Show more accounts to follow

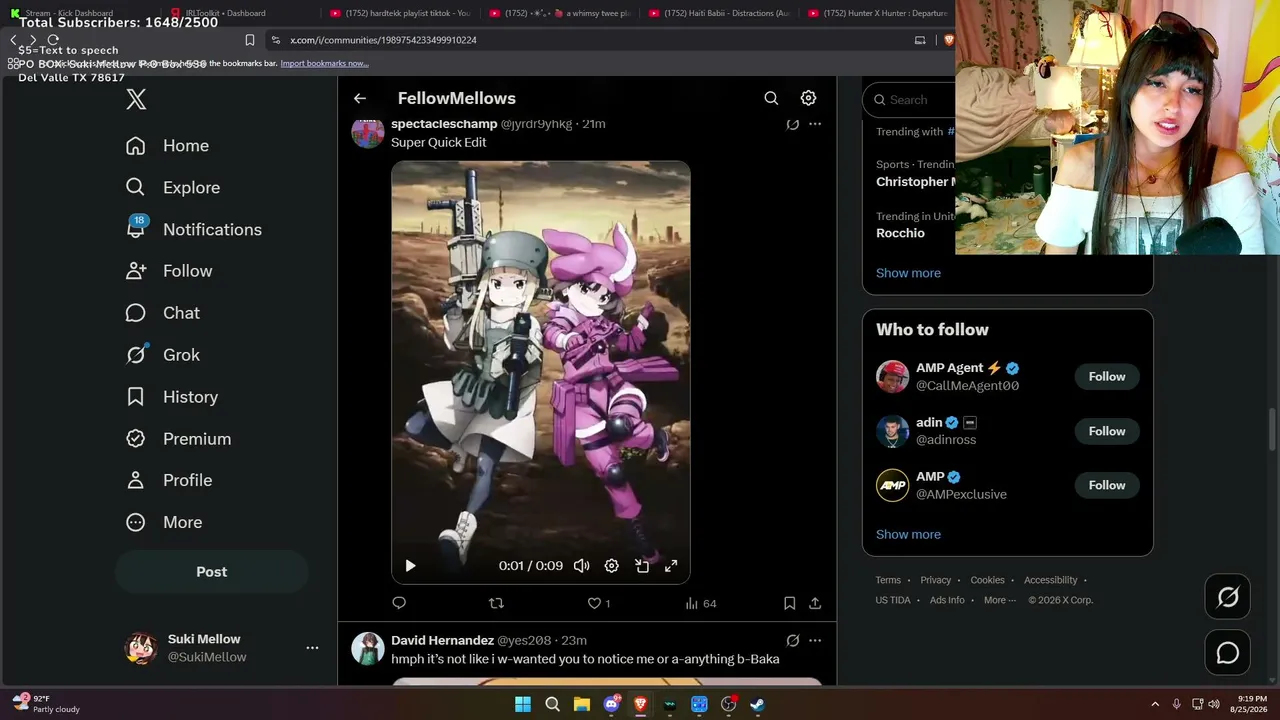point(908,534)
